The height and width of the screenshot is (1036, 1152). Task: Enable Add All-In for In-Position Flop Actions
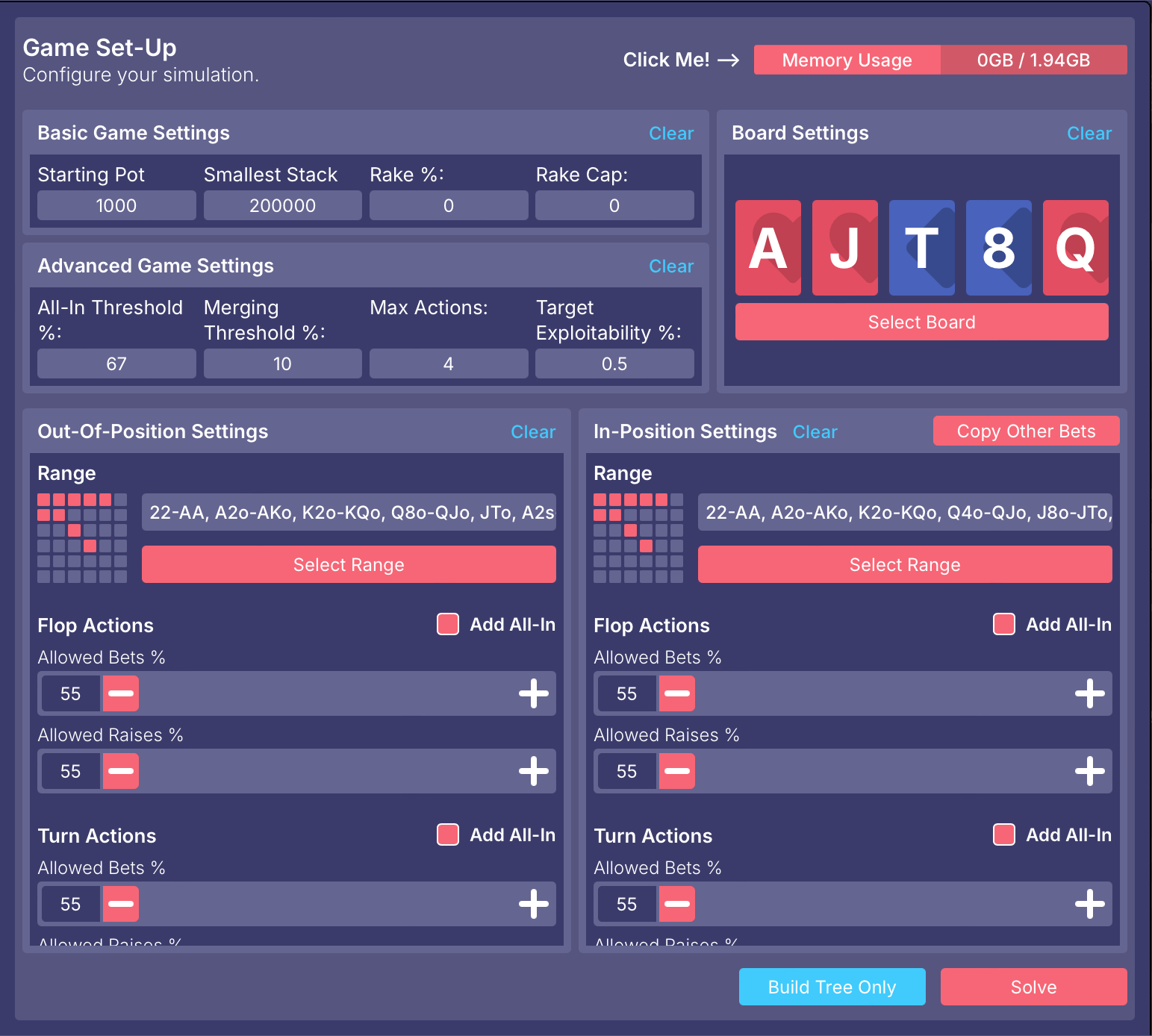tap(1004, 624)
